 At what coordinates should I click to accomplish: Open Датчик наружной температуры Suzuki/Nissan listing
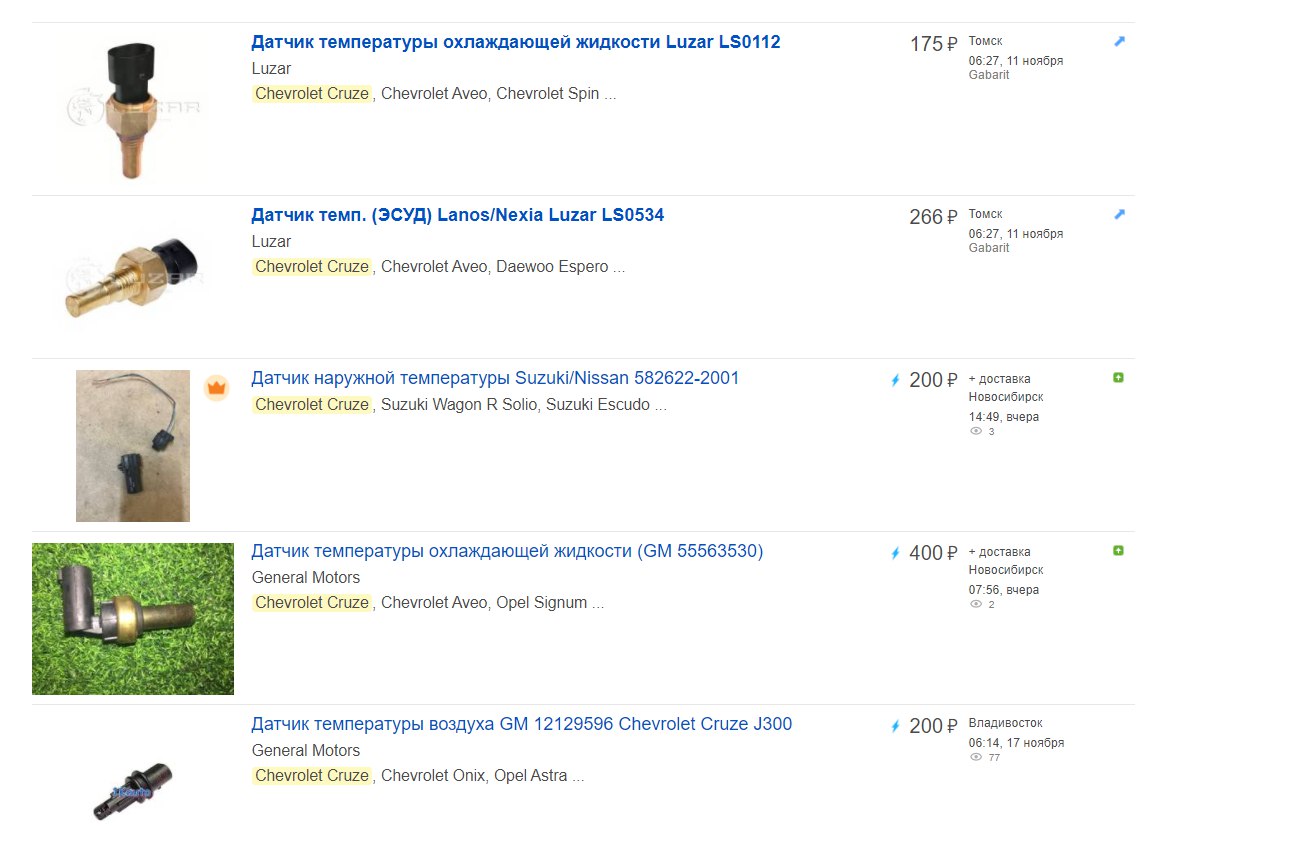pyautogui.click(x=495, y=378)
